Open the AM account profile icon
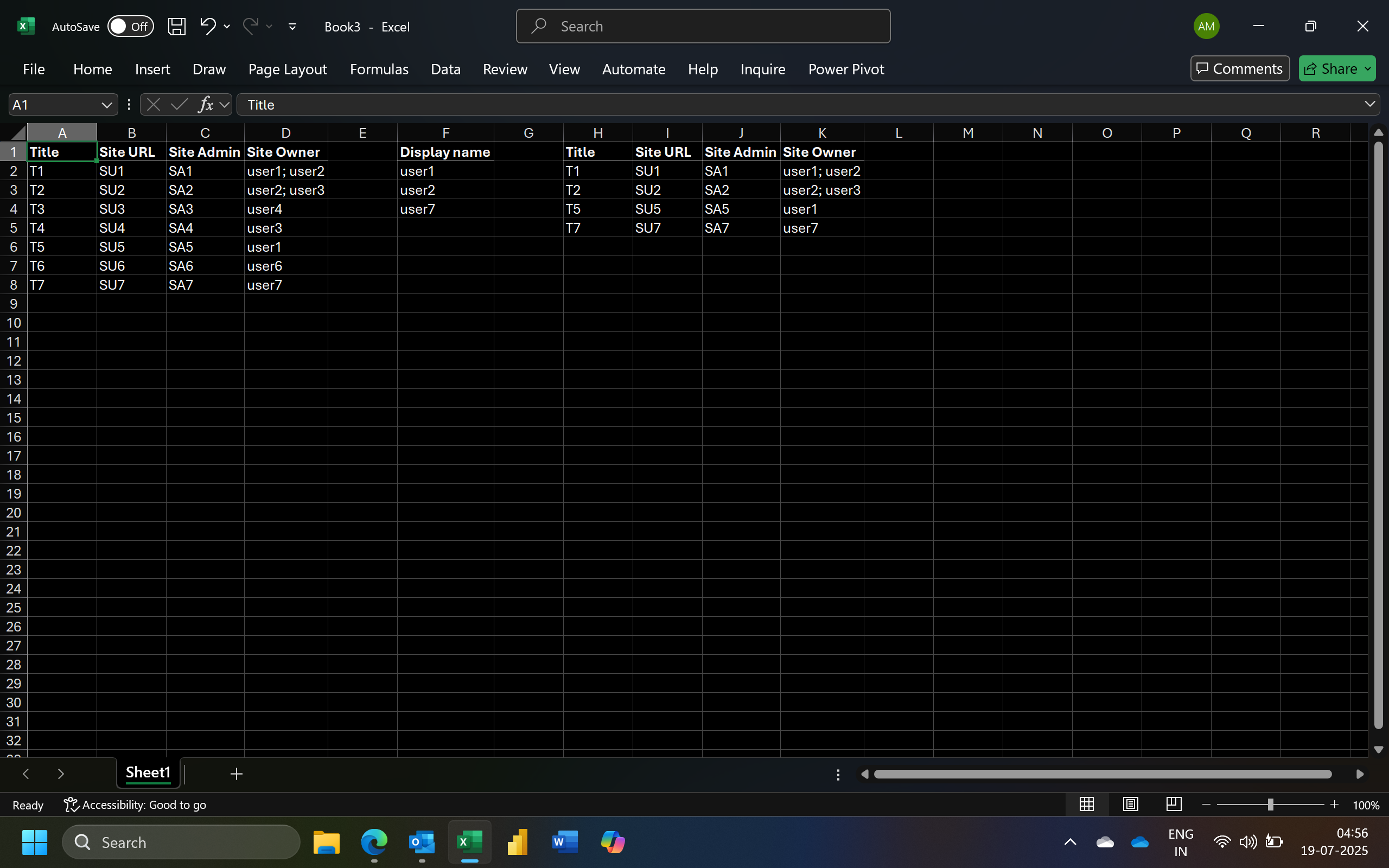The height and width of the screenshot is (868, 1389). (1207, 27)
